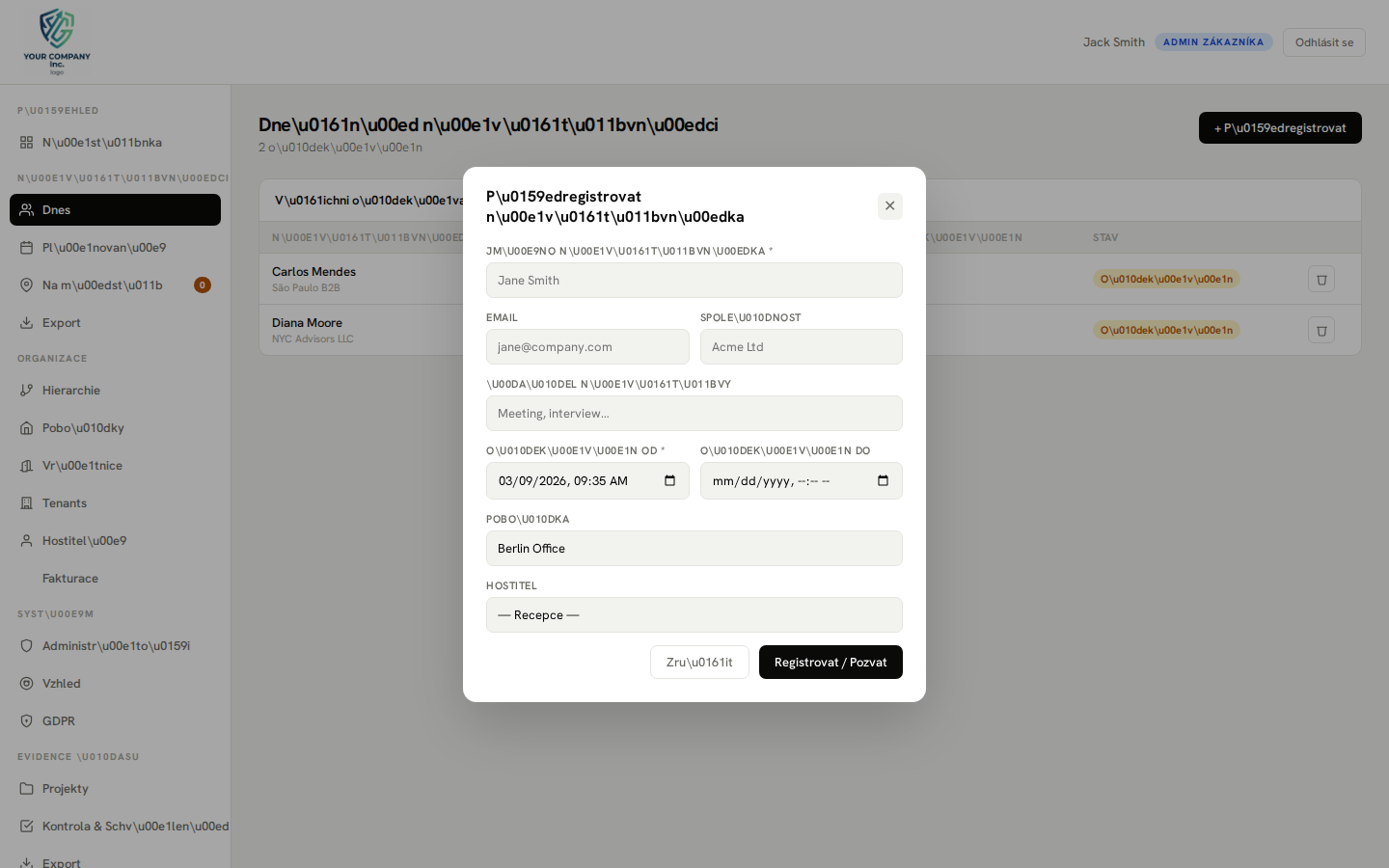The height and width of the screenshot is (868, 1389).
Task: Select the Export download icon in sidebar
Action: (x=26, y=322)
